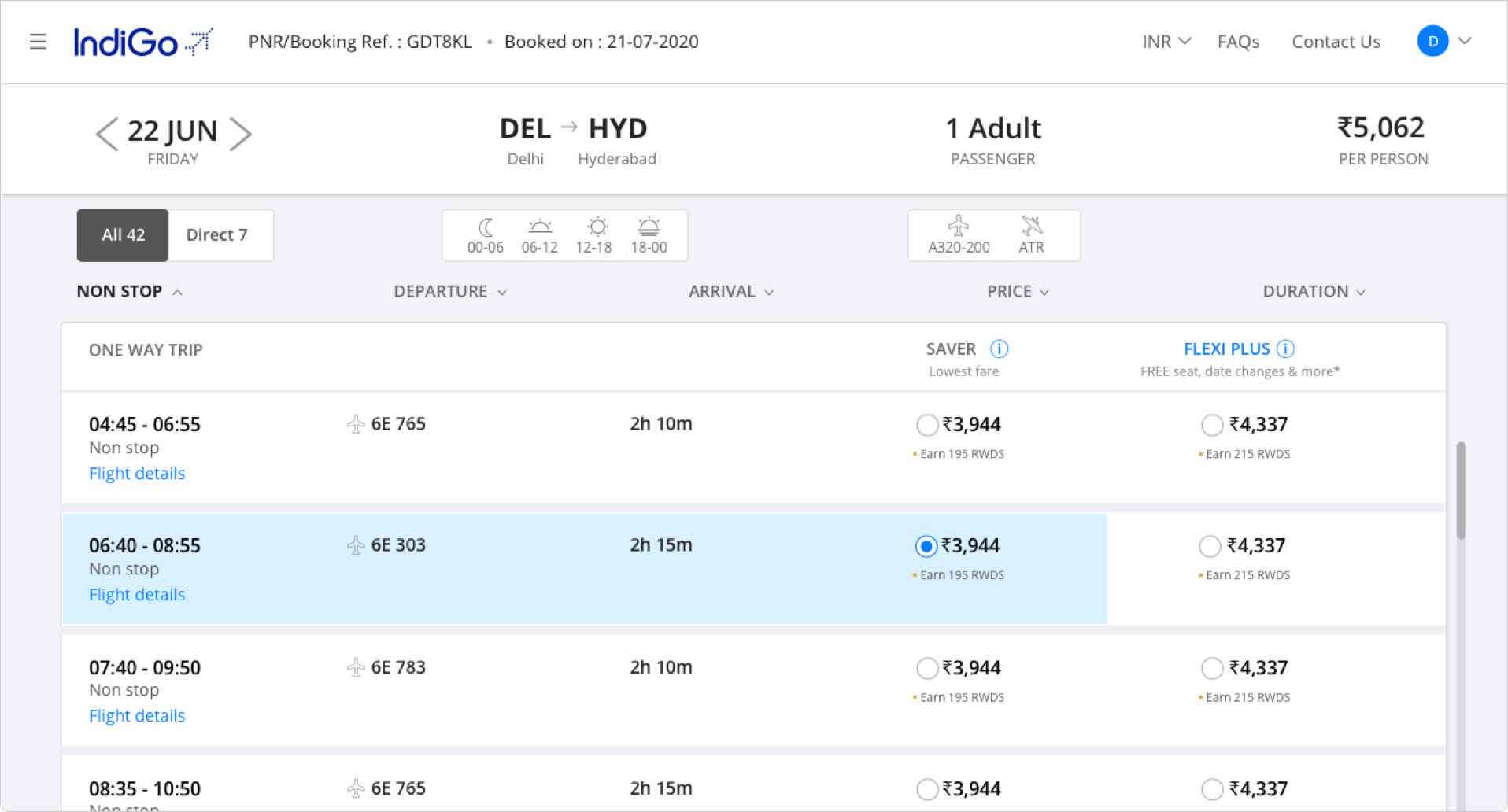Switch to the Direct 7 tab
The height and width of the screenshot is (812, 1508).
click(x=216, y=235)
